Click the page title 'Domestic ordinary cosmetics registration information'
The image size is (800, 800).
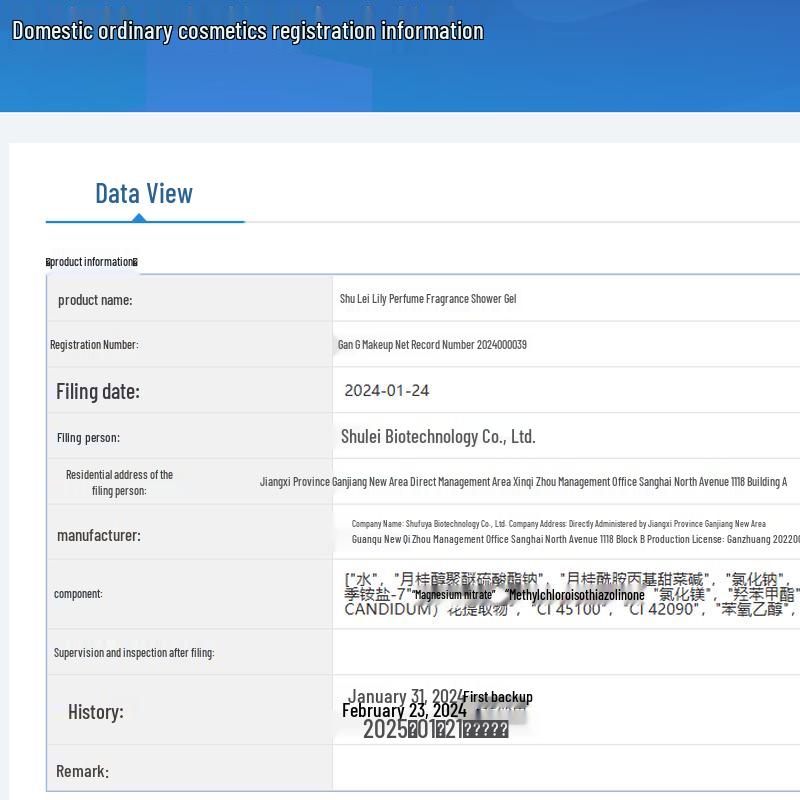tap(247, 30)
